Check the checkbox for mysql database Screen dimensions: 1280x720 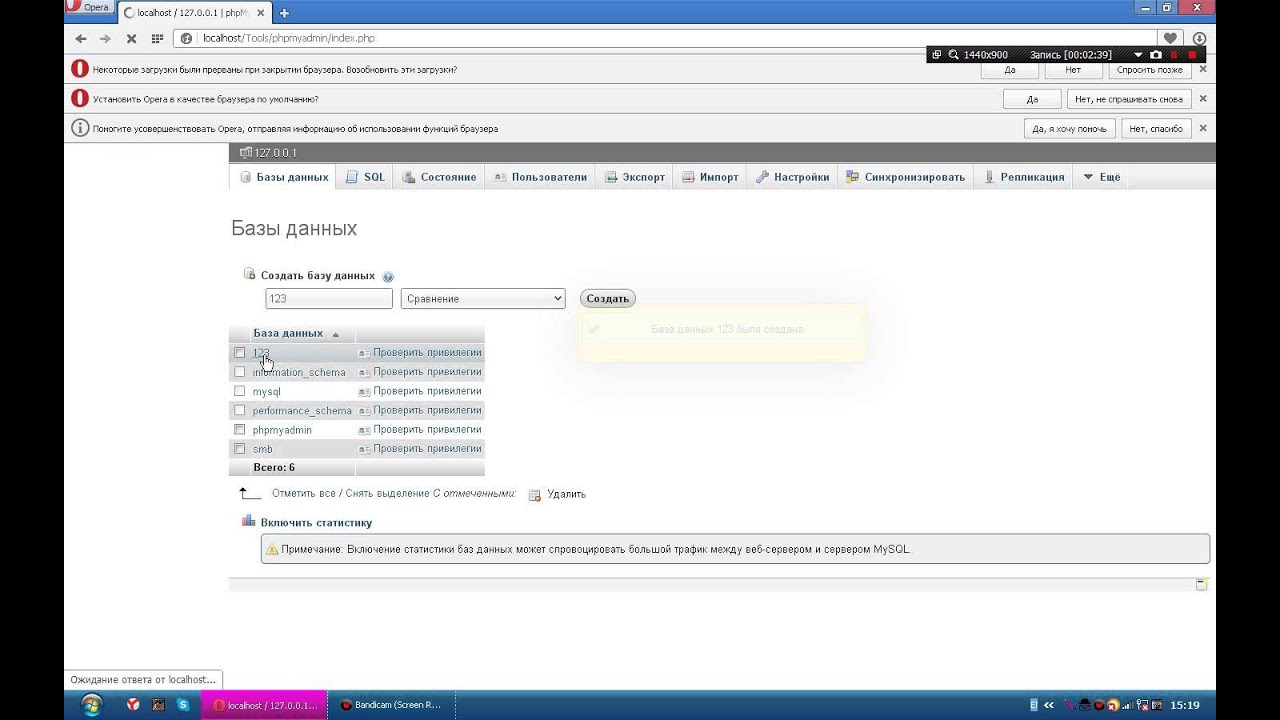[x=239, y=391]
